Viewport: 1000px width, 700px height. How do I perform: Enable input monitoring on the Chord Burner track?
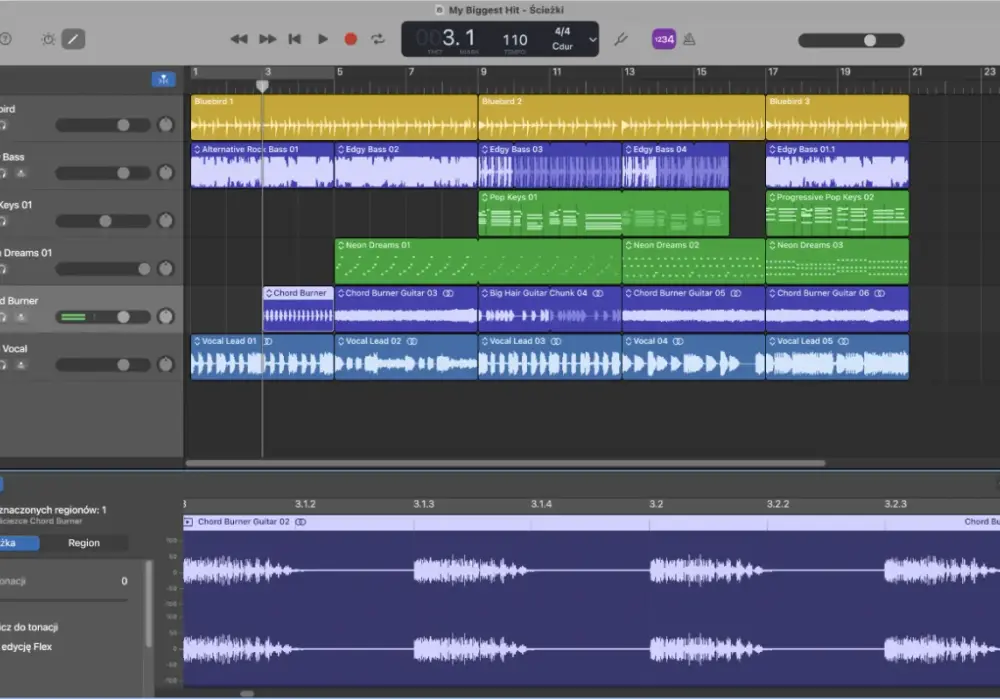(x=21, y=317)
